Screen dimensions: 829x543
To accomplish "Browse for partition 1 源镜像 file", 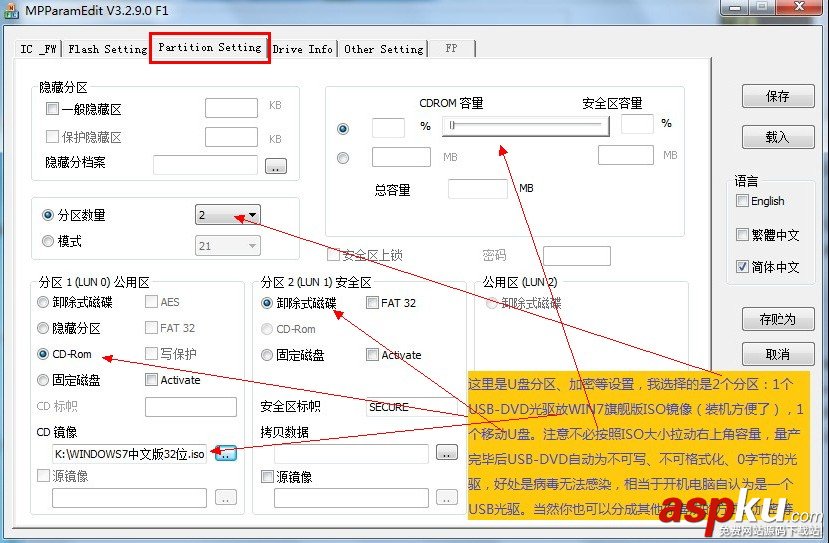I will point(226,497).
